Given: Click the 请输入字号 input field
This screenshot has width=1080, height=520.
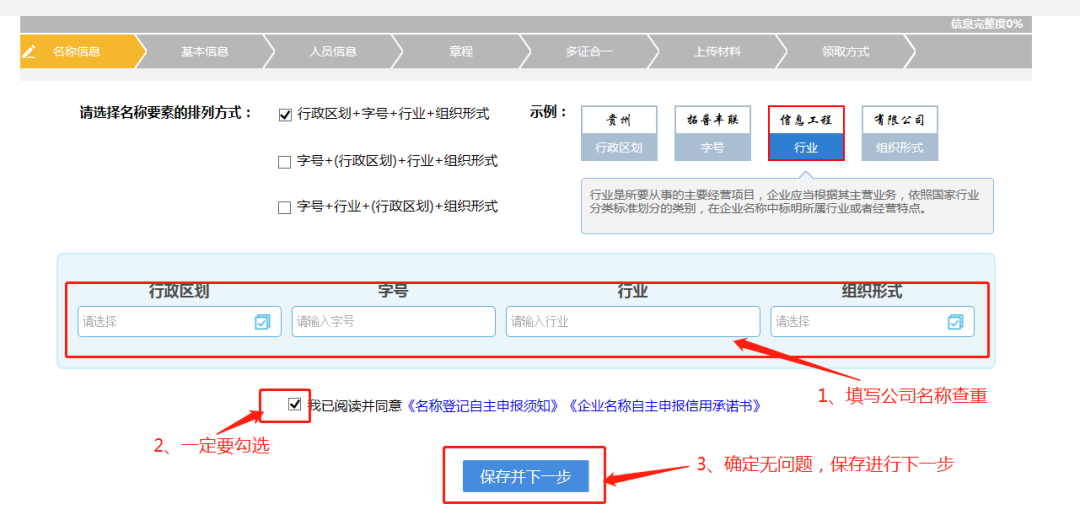Looking at the screenshot, I should coord(393,322).
